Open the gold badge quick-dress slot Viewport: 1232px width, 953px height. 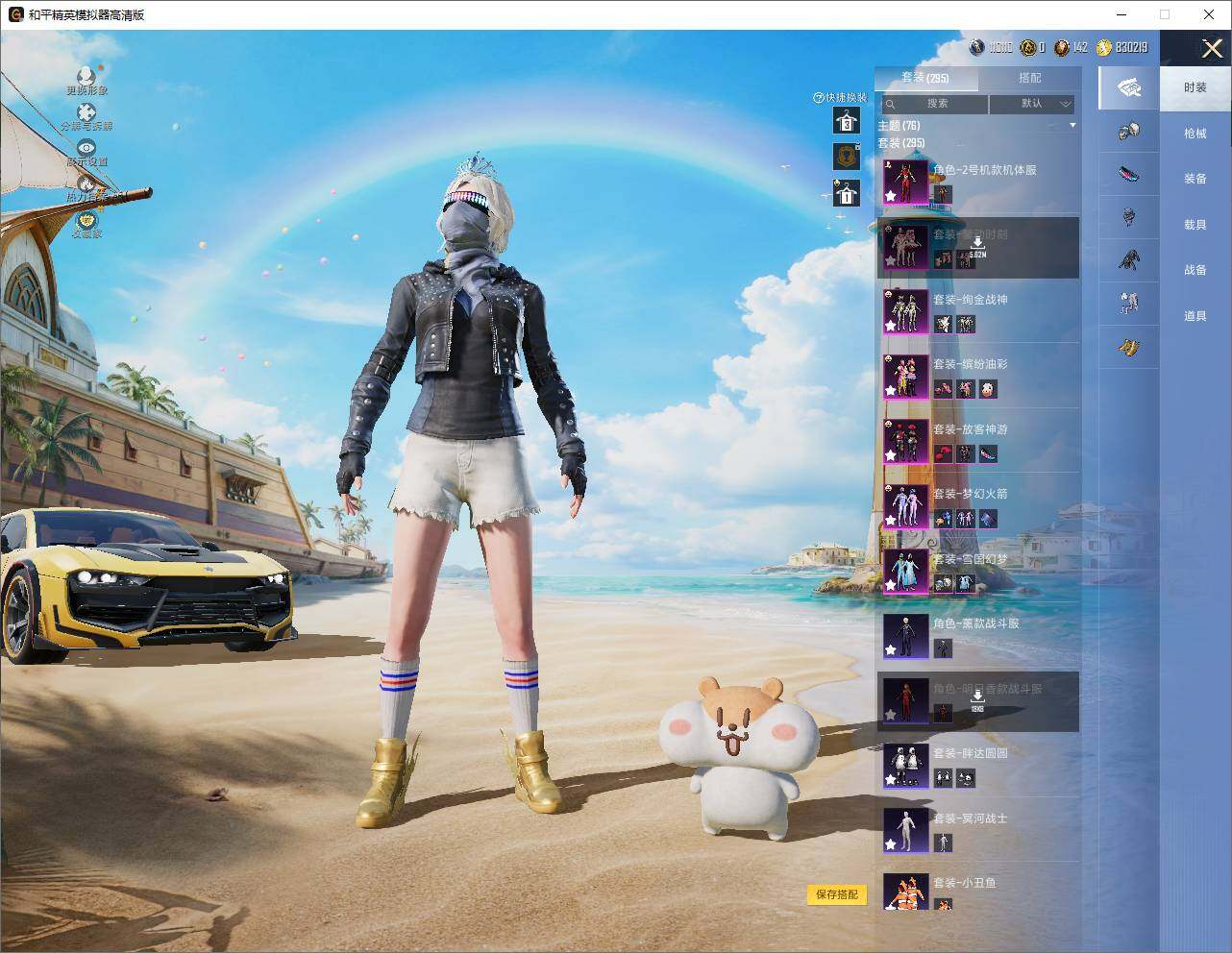click(x=847, y=157)
